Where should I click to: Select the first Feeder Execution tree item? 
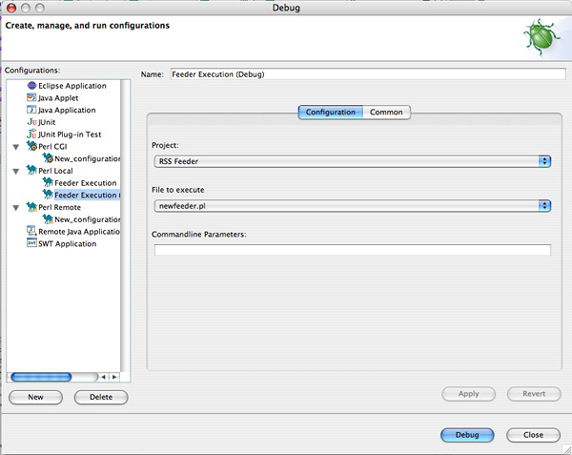[x=85, y=183]
